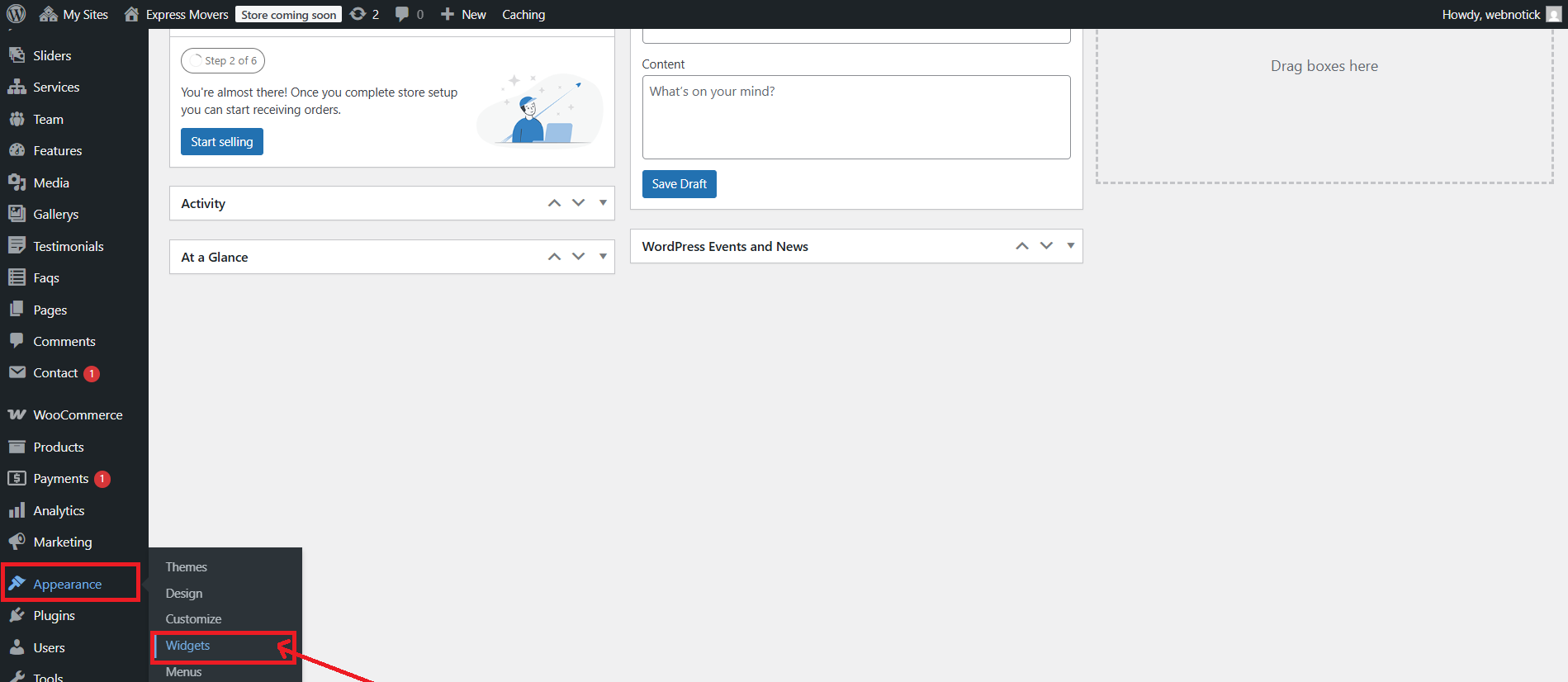Click the WordPress logo in admin bar
Image resolution: width=1568 pixels, height=682 pixels.
tap(17, 14)
